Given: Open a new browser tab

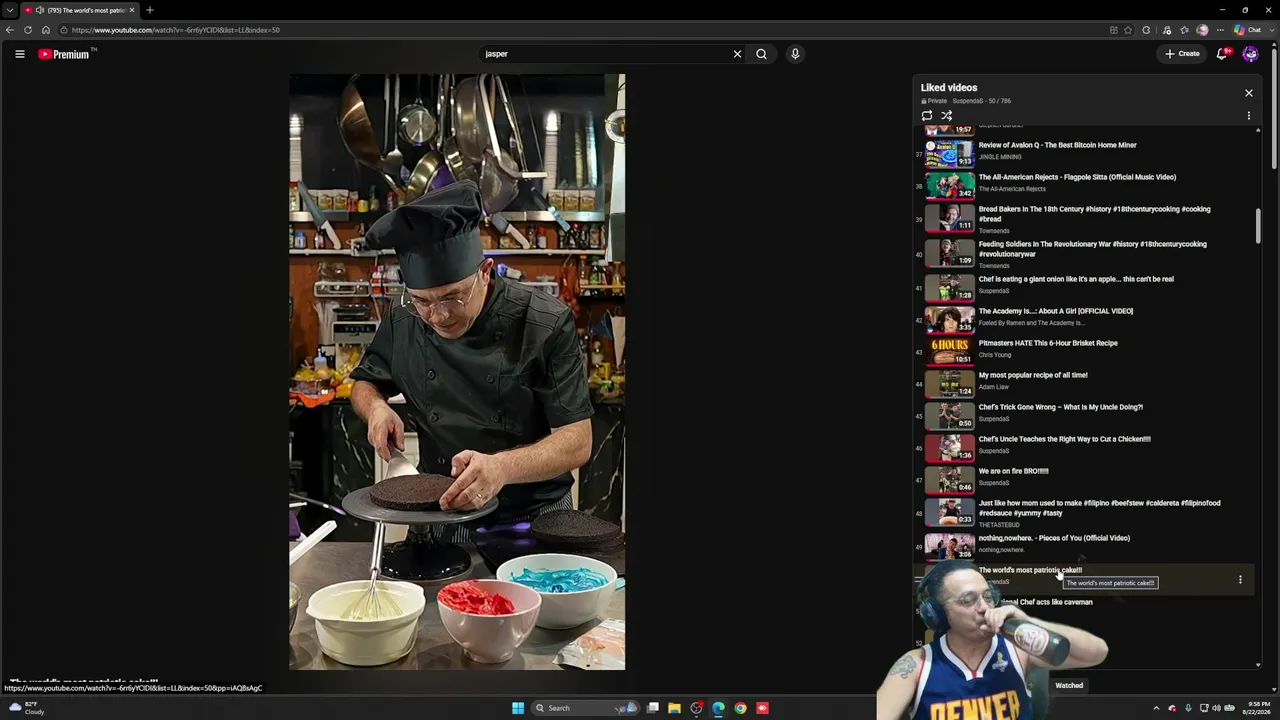Looking at the screenshot, I should coord(150,10).
